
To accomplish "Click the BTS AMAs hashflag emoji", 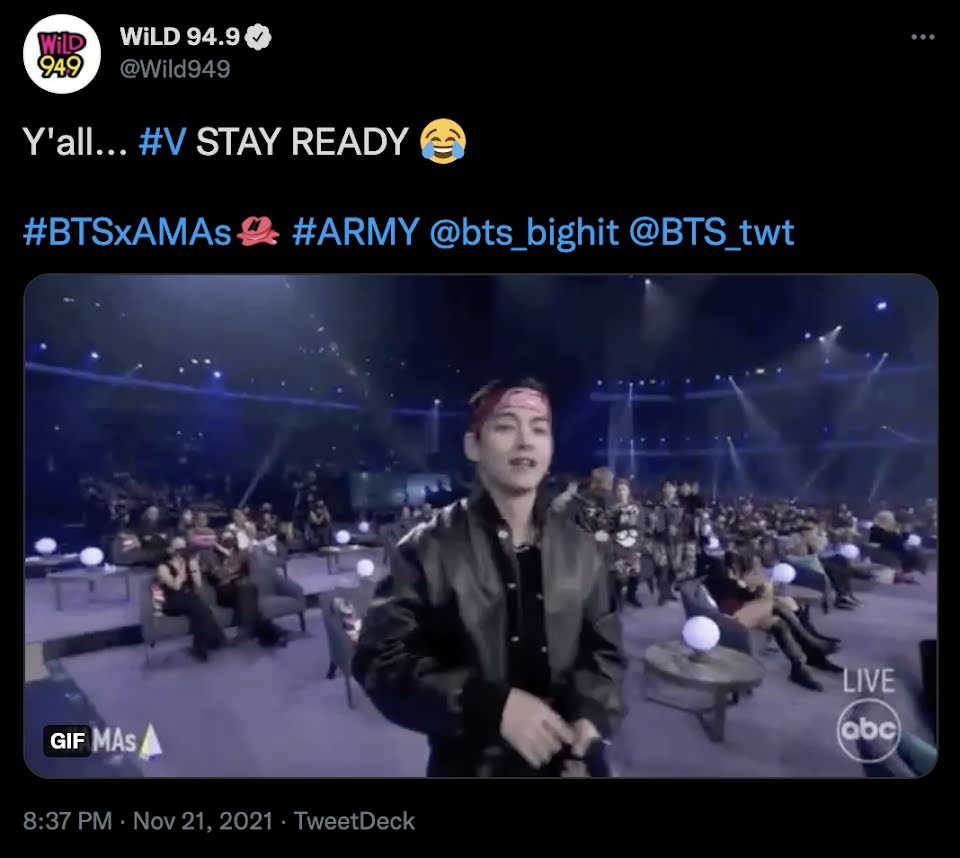I will click(x=258, y=231).
